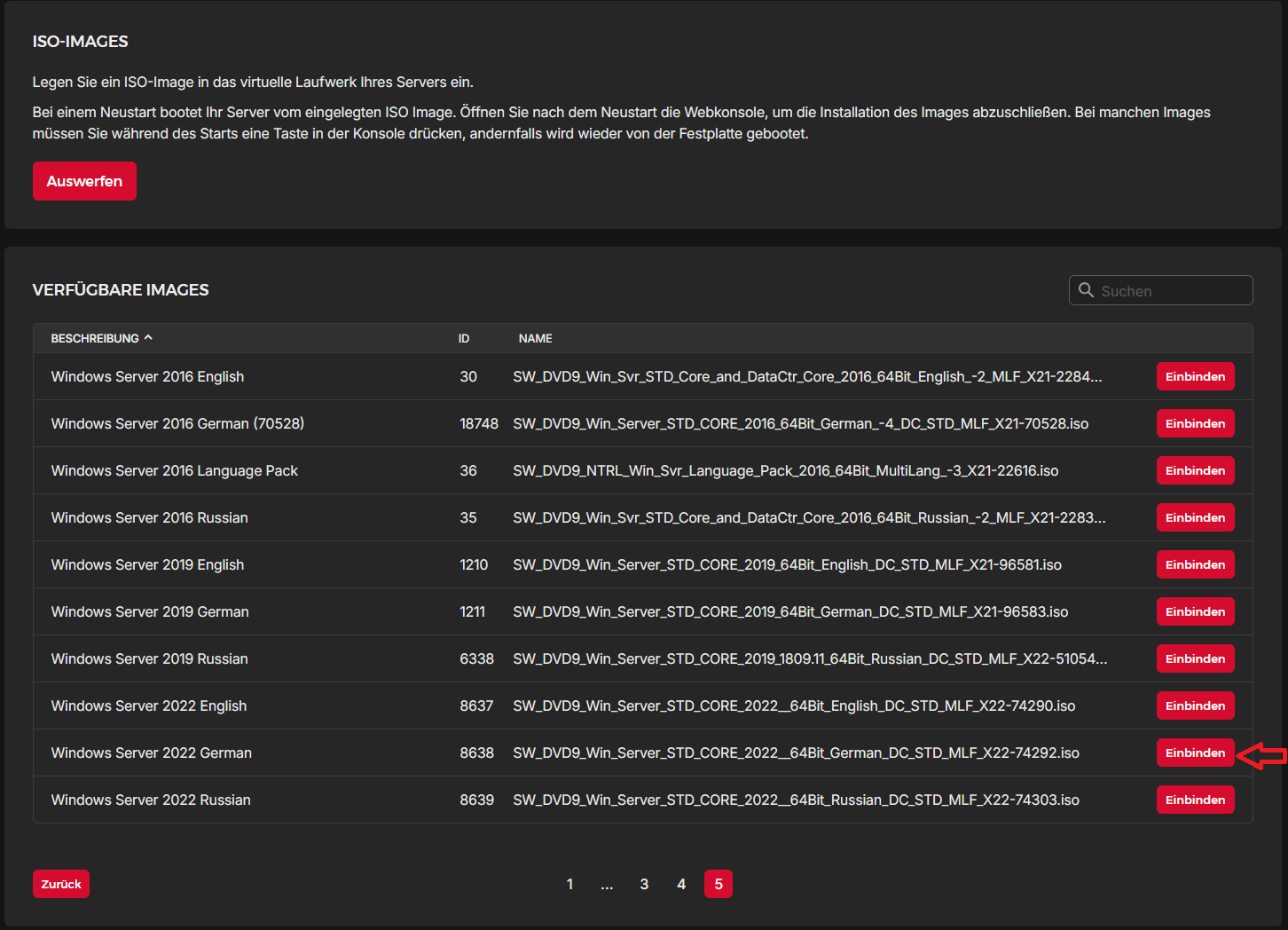Click Einbinden for Windows Server 2019 English

click(1195, 564)
